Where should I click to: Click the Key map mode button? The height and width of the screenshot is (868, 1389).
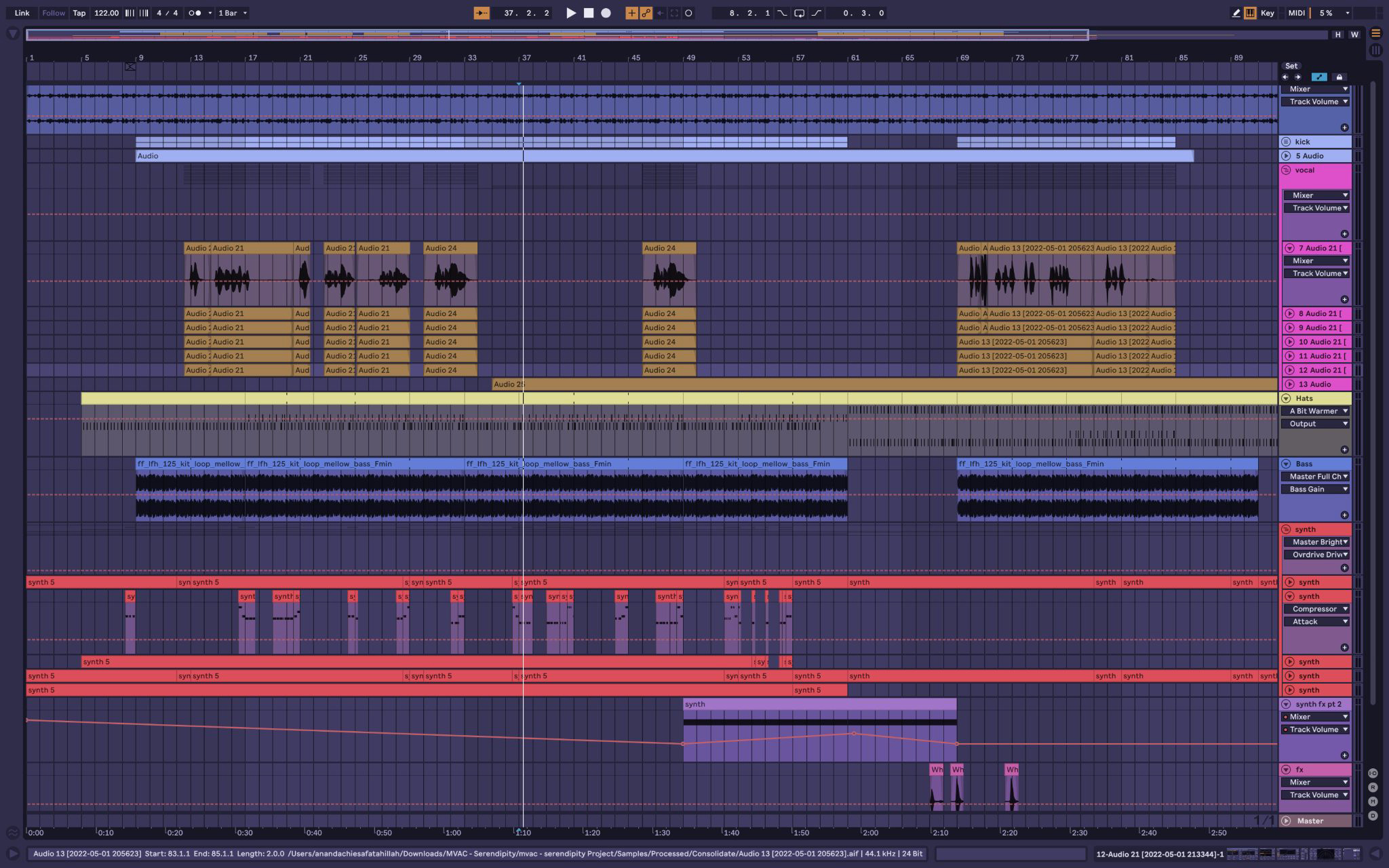[1267, 13]
